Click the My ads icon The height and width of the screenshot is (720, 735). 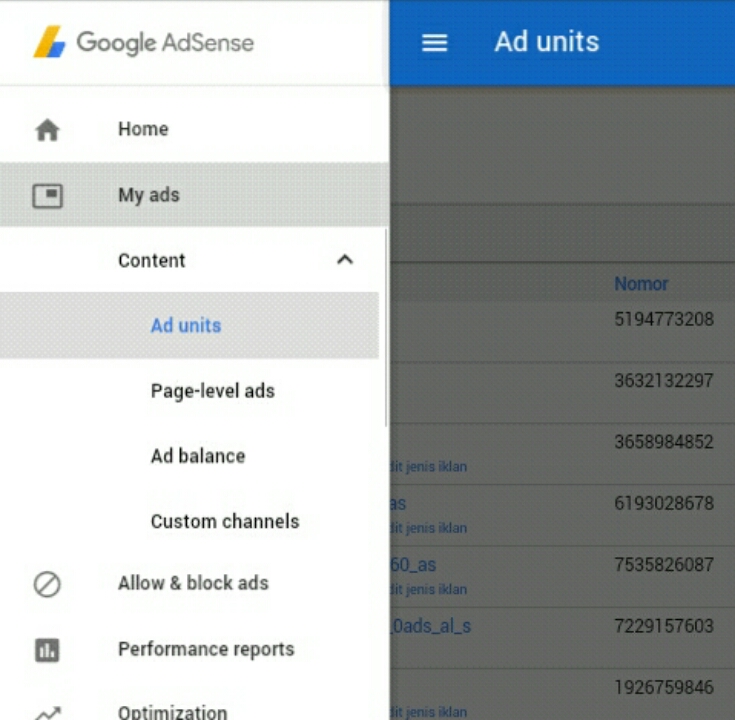(47, 195)
